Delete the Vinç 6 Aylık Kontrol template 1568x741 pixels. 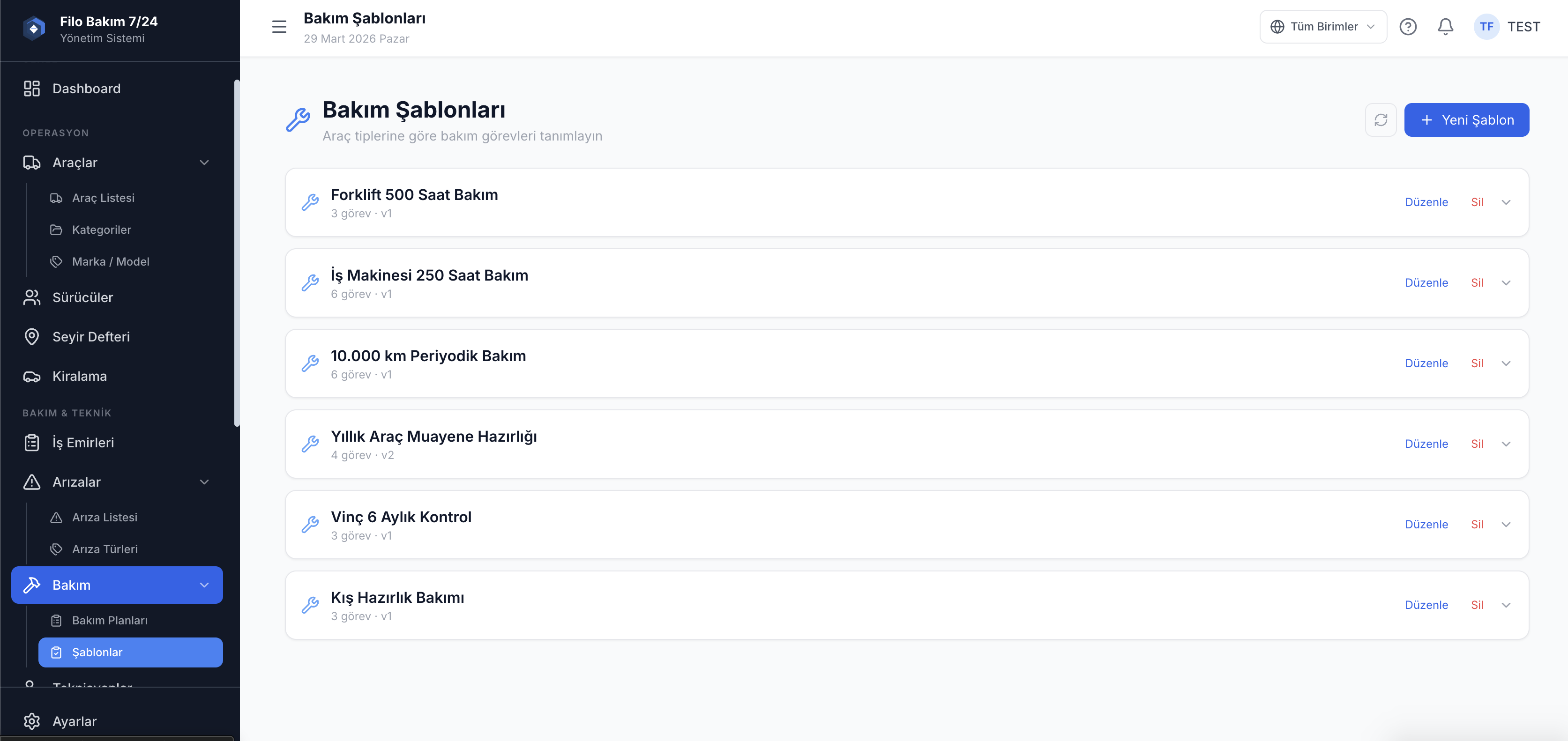(1477, 525)
